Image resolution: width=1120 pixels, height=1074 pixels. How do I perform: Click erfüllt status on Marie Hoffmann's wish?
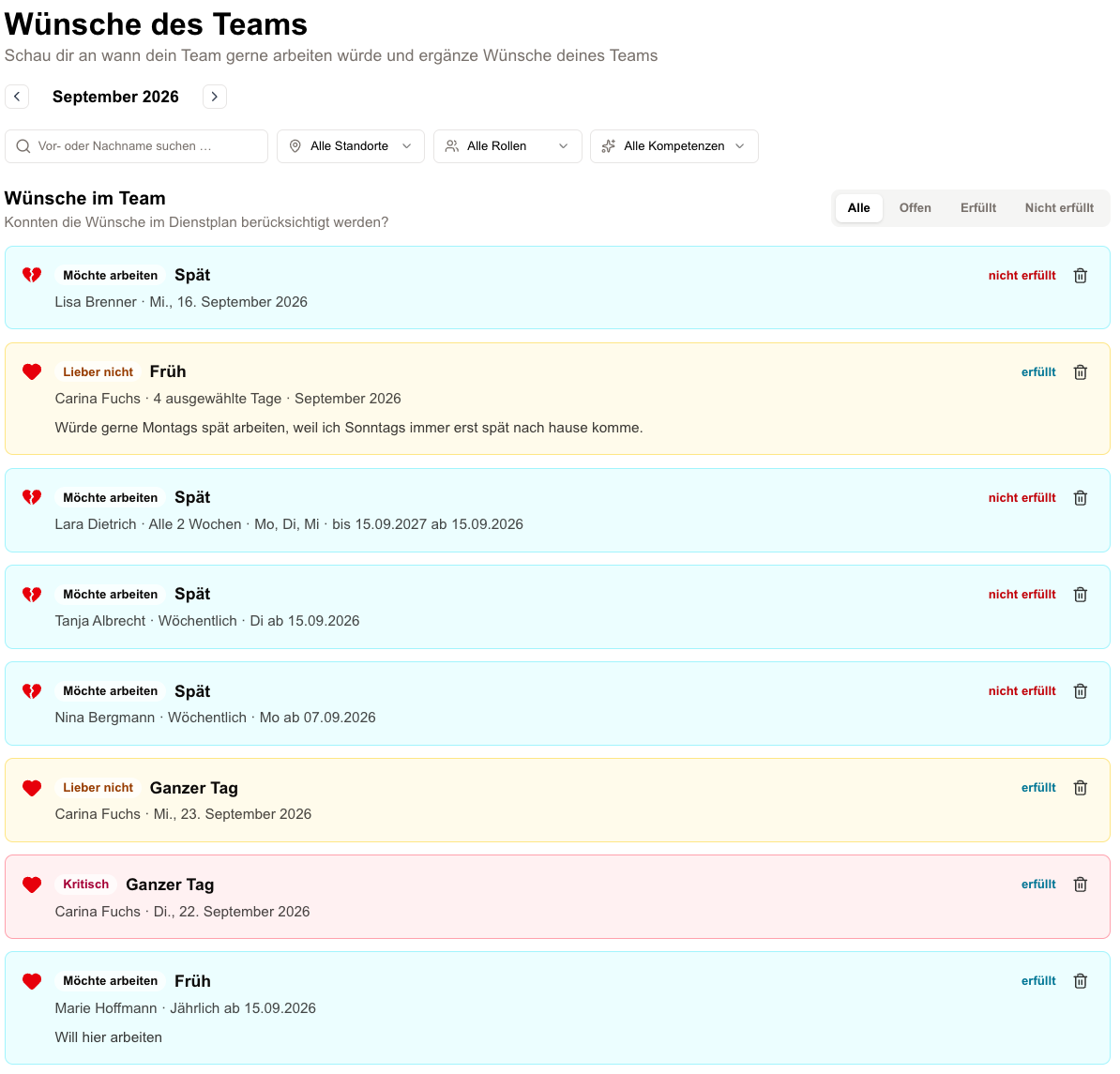pyautogui.click(x=1037, y=981)
